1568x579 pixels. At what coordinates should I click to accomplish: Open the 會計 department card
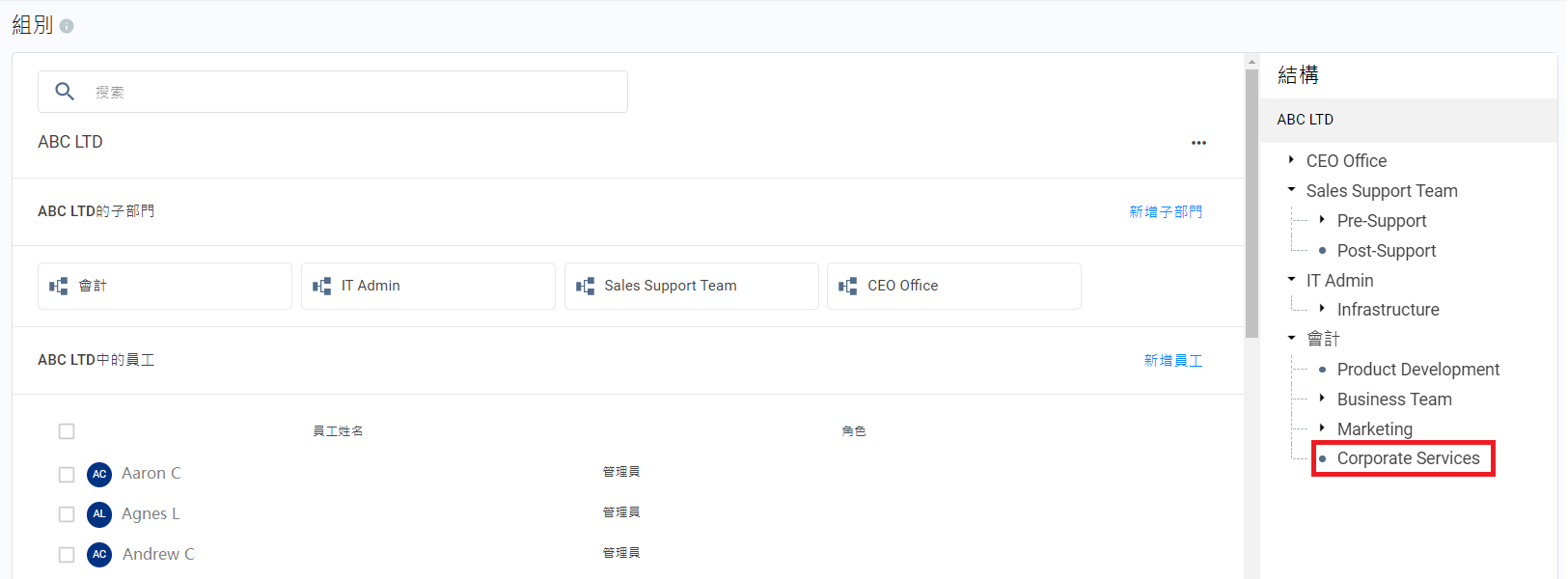[165, 286]
